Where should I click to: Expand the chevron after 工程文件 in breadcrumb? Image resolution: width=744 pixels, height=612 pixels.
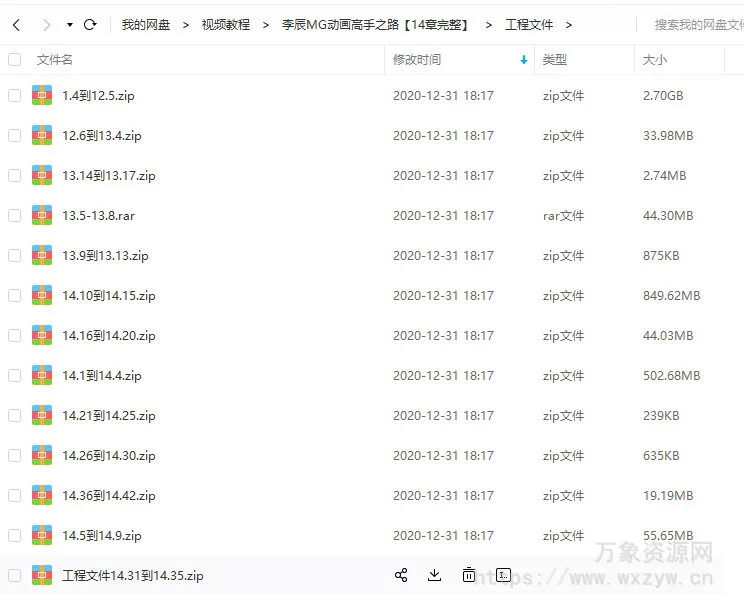click(x=569, y=24)
